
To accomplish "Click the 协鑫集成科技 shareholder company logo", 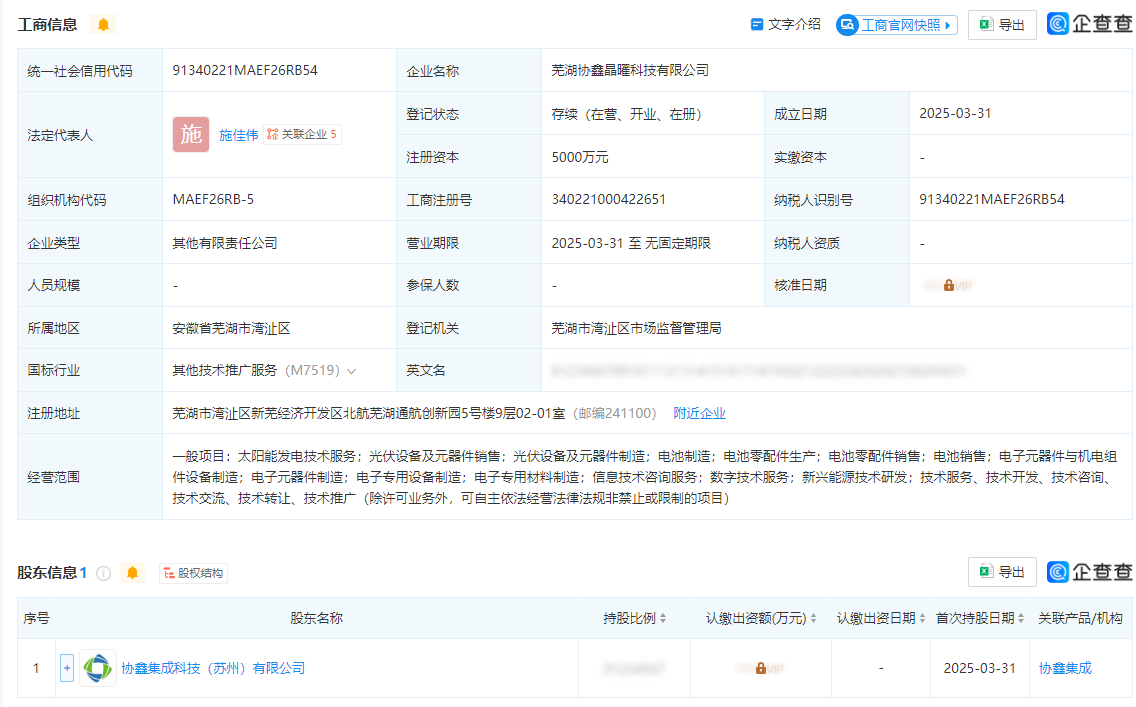I will (98, 668).
